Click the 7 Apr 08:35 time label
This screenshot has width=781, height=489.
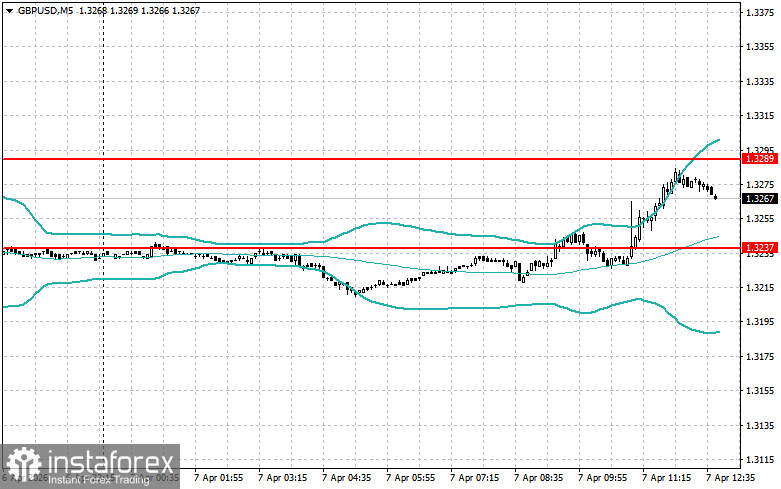pos(538,478)
